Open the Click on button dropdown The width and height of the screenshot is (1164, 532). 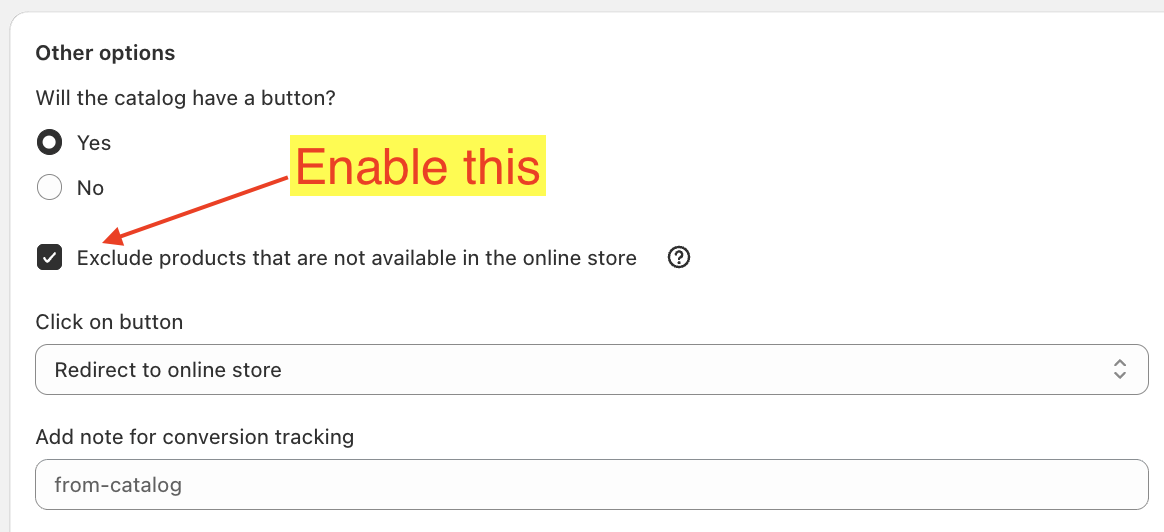591,370
